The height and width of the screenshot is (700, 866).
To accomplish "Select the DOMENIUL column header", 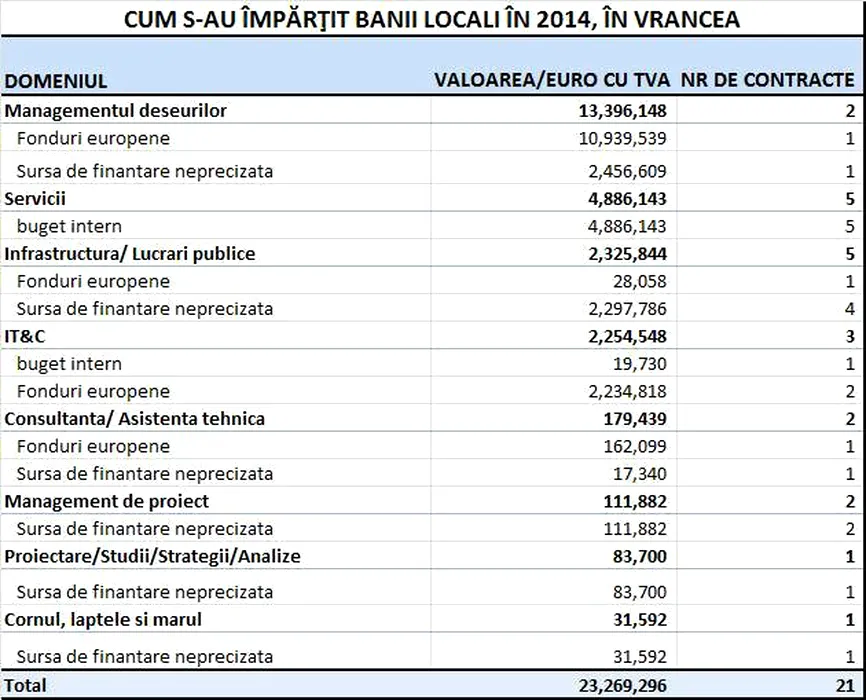I will click(x=56, y=81).
